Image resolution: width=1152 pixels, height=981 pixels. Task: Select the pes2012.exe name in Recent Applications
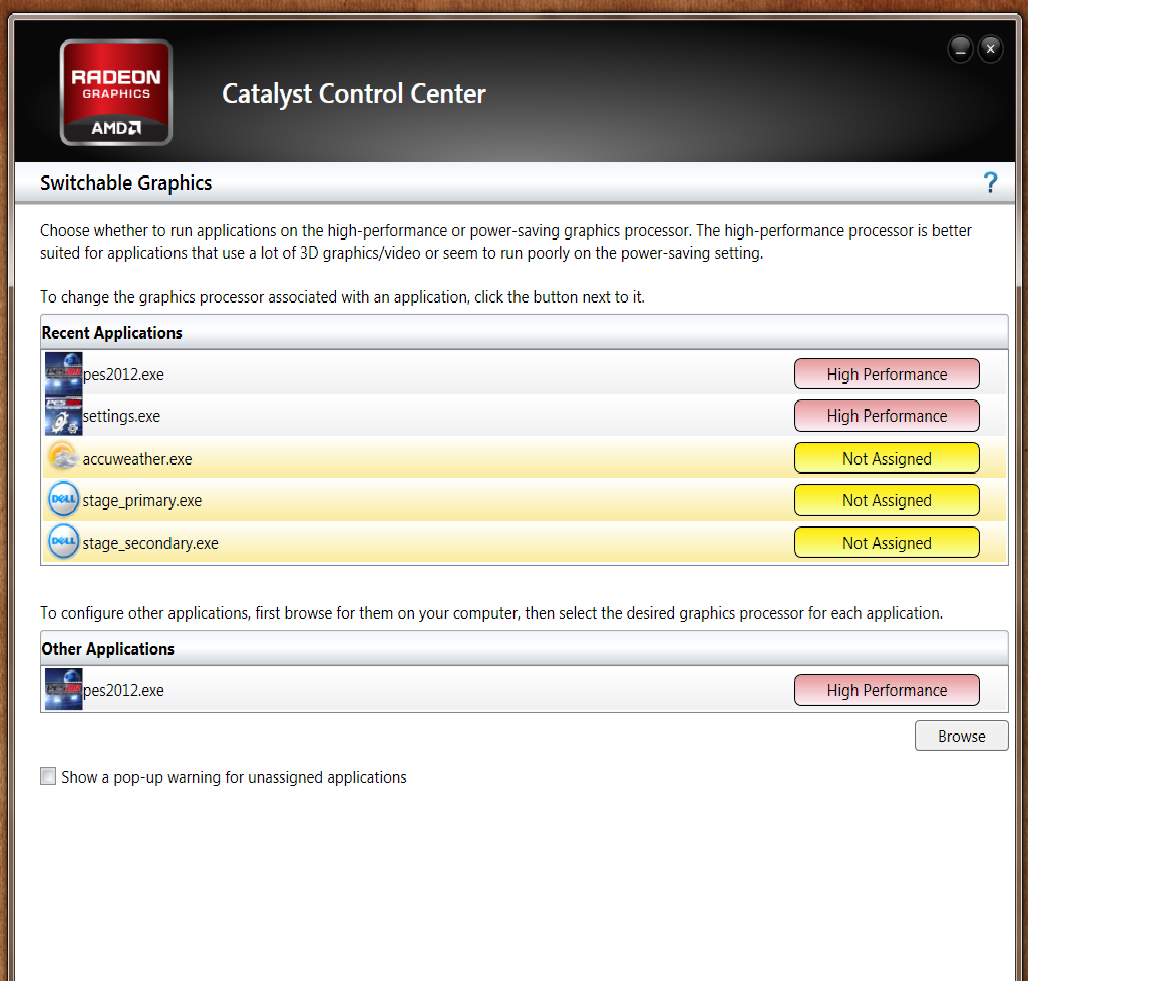[123, 375]
